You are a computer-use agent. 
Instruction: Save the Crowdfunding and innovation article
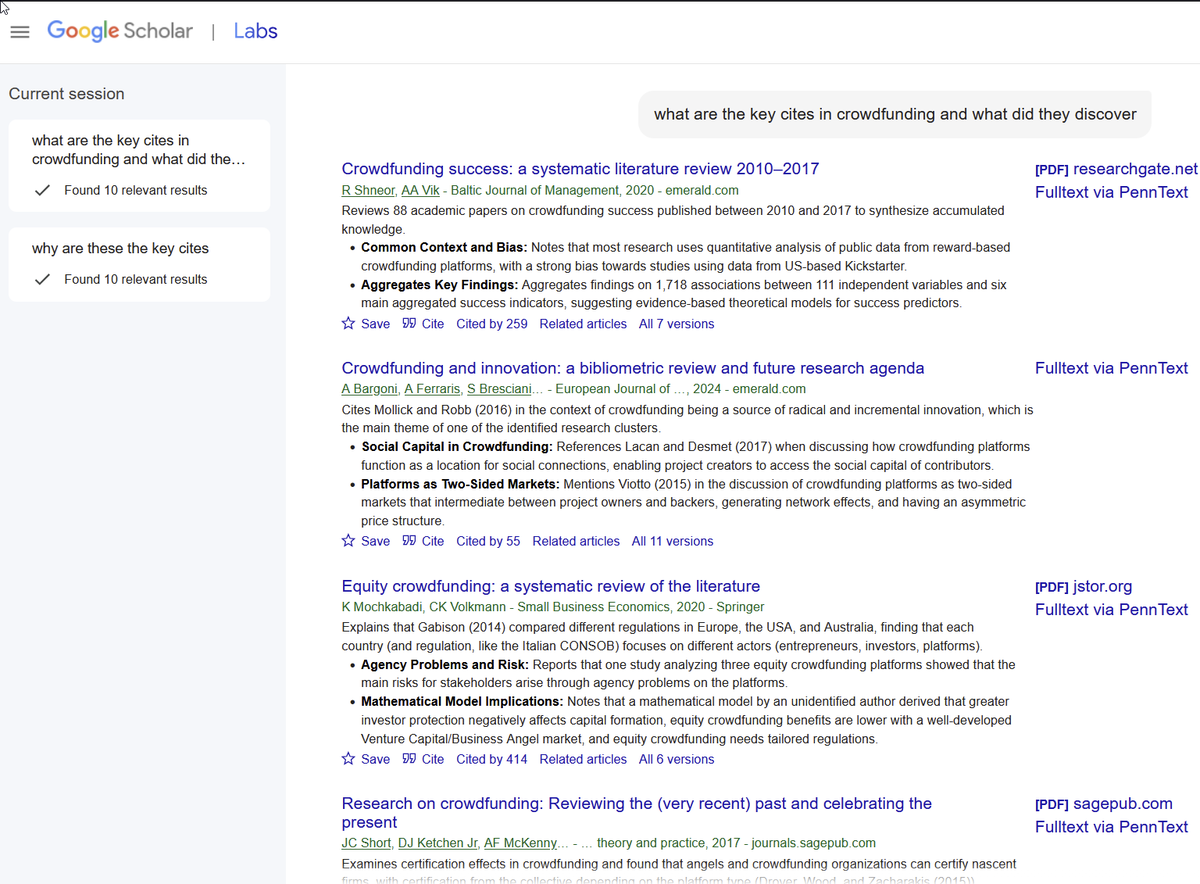365,541
